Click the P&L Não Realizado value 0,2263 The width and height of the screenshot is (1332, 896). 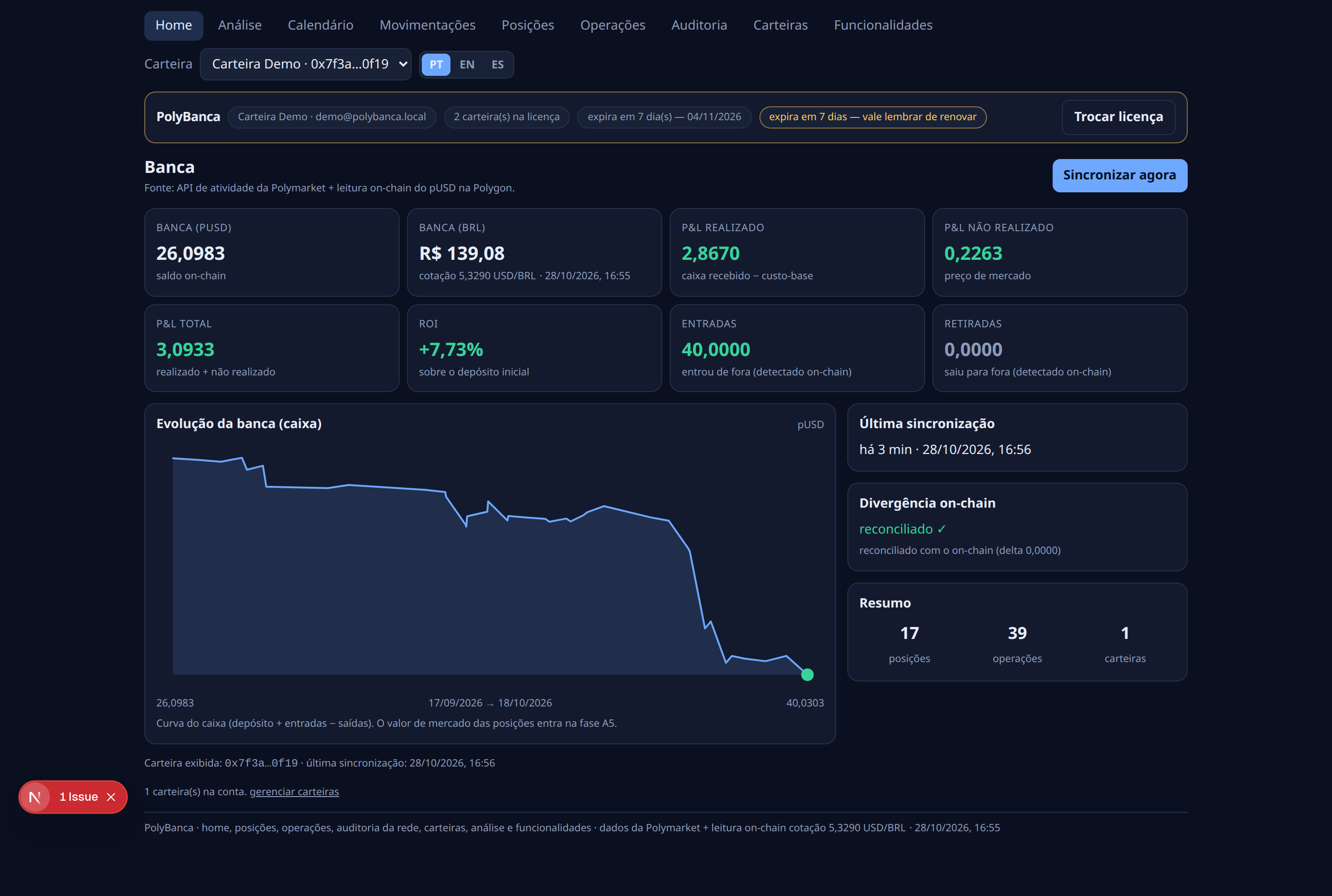pyautogui.click(x=974, y=253)
